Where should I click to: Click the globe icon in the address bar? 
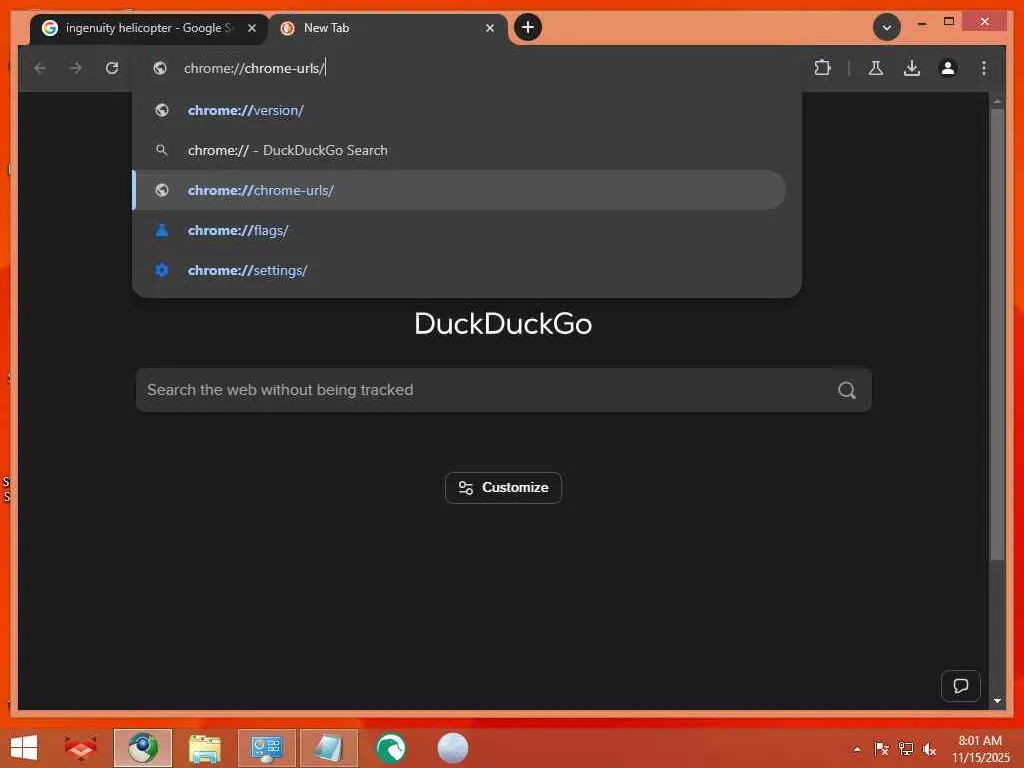click(x=160, y=68)
